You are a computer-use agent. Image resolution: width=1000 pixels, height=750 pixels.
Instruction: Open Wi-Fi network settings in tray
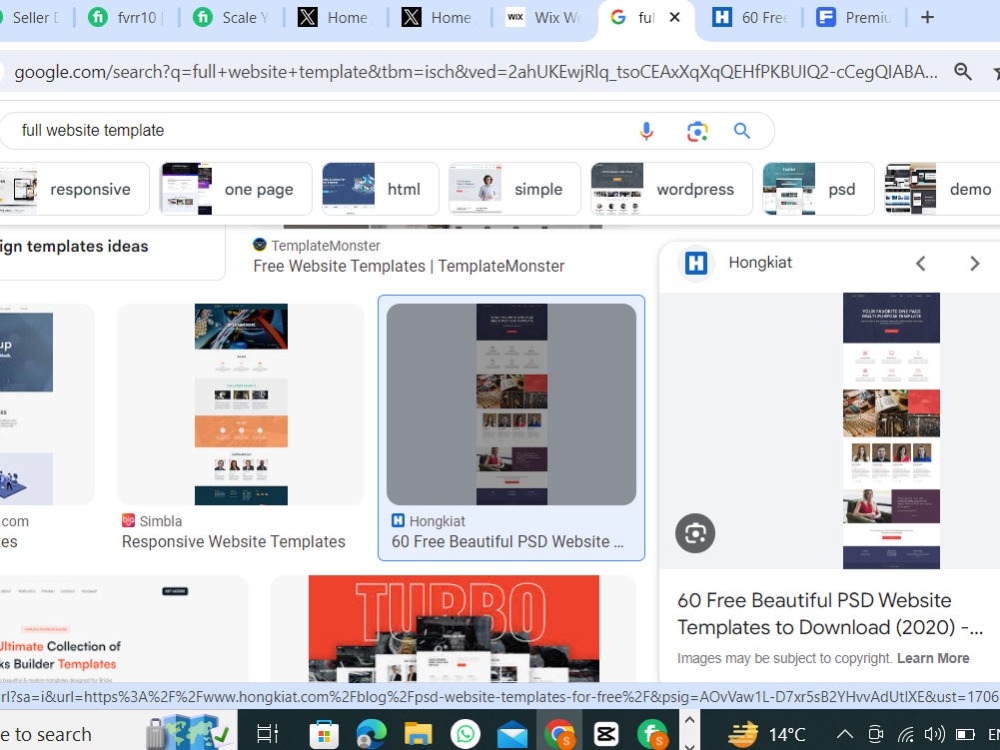[x=906, y=735]
